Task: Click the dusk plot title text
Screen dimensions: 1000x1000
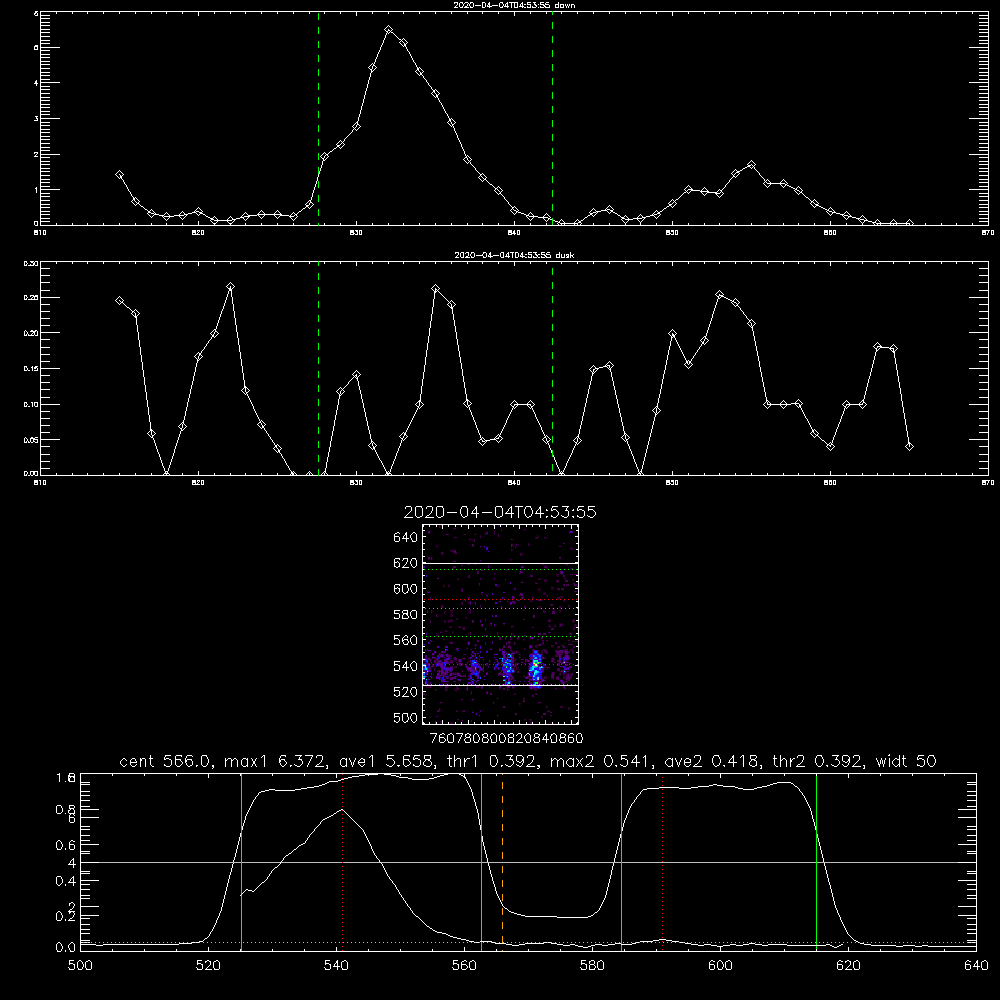Action: pyautogui.click(x=514, y=255)
